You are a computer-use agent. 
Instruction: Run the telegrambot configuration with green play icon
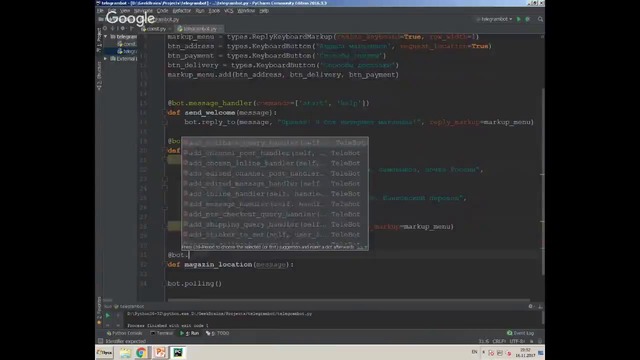tap(519, 19)
